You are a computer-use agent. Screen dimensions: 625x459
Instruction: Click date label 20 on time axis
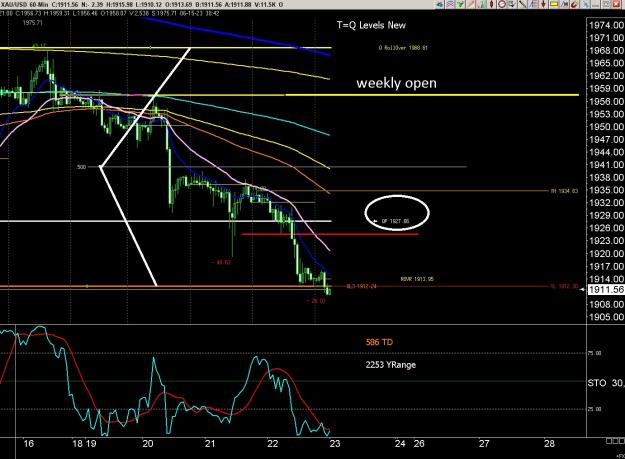(x=148, y=443)
